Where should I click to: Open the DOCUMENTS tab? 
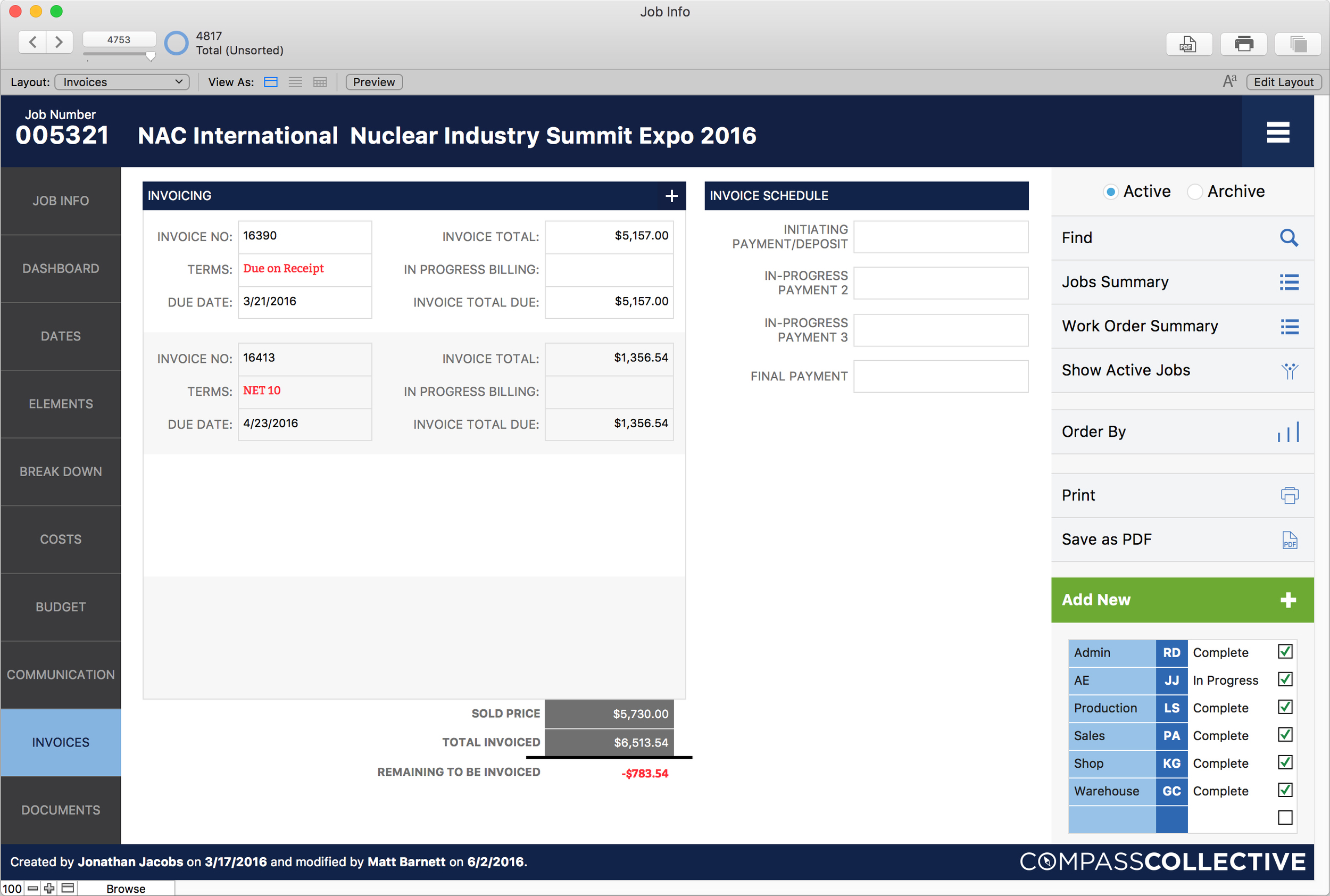pyautogui.click(x=61, y=810)
